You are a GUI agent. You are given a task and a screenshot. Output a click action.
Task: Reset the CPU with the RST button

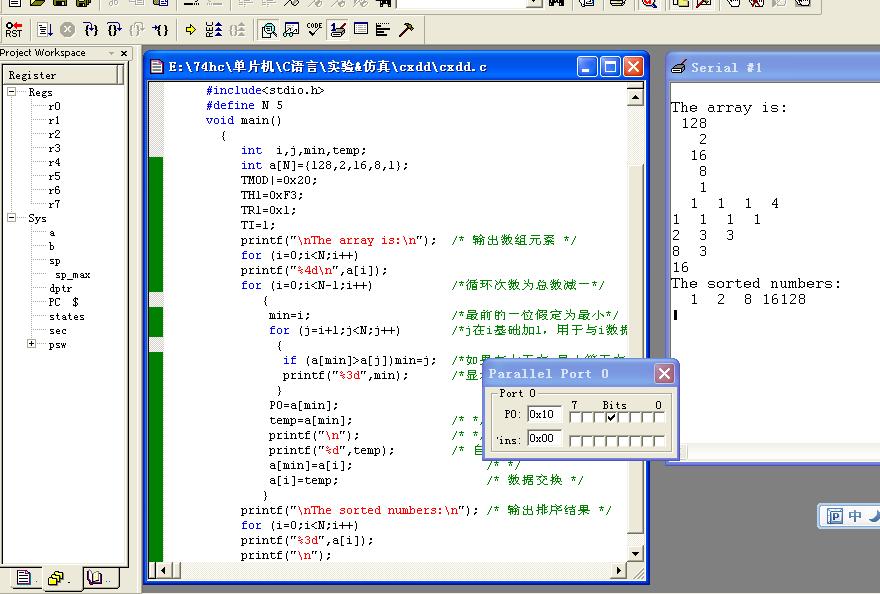tap(14, 30)
